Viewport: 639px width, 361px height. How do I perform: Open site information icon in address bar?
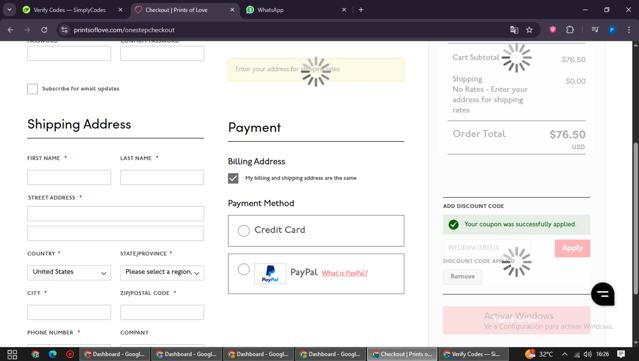pyautogui.click(x=64, y=30)
